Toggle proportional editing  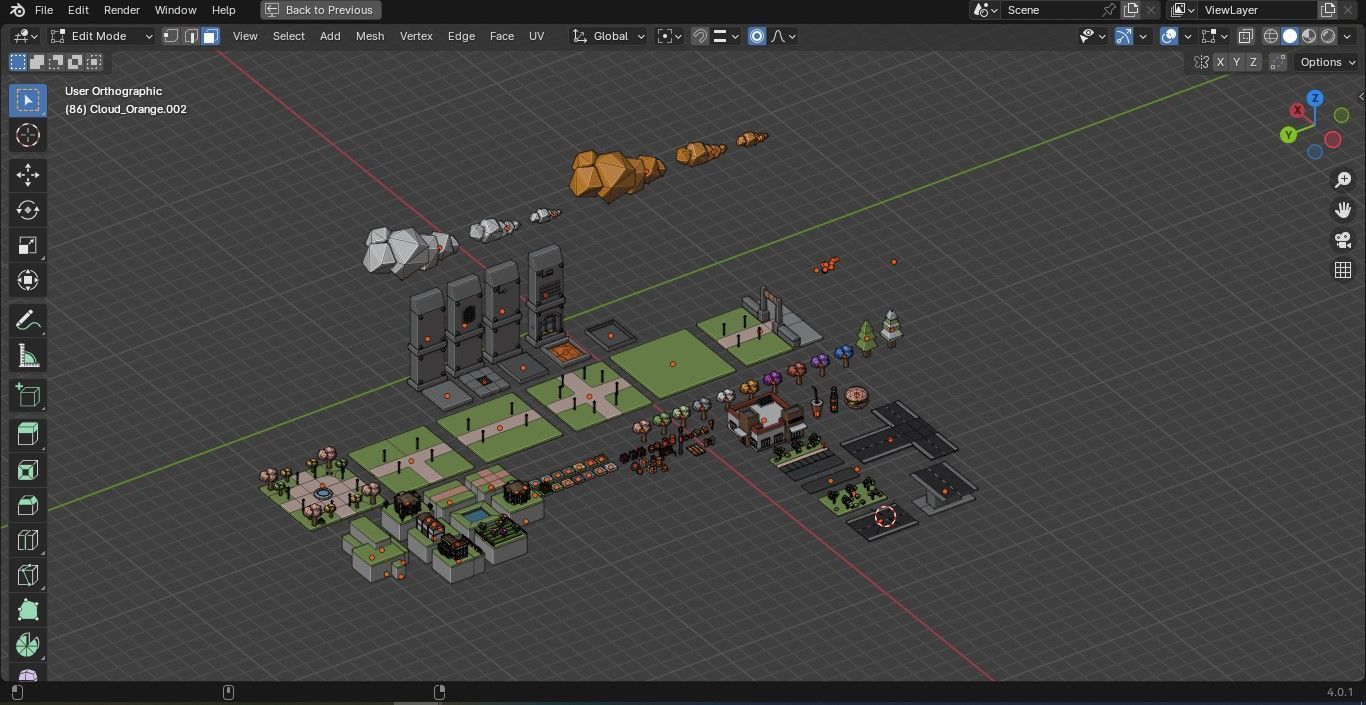click(757, 36)
